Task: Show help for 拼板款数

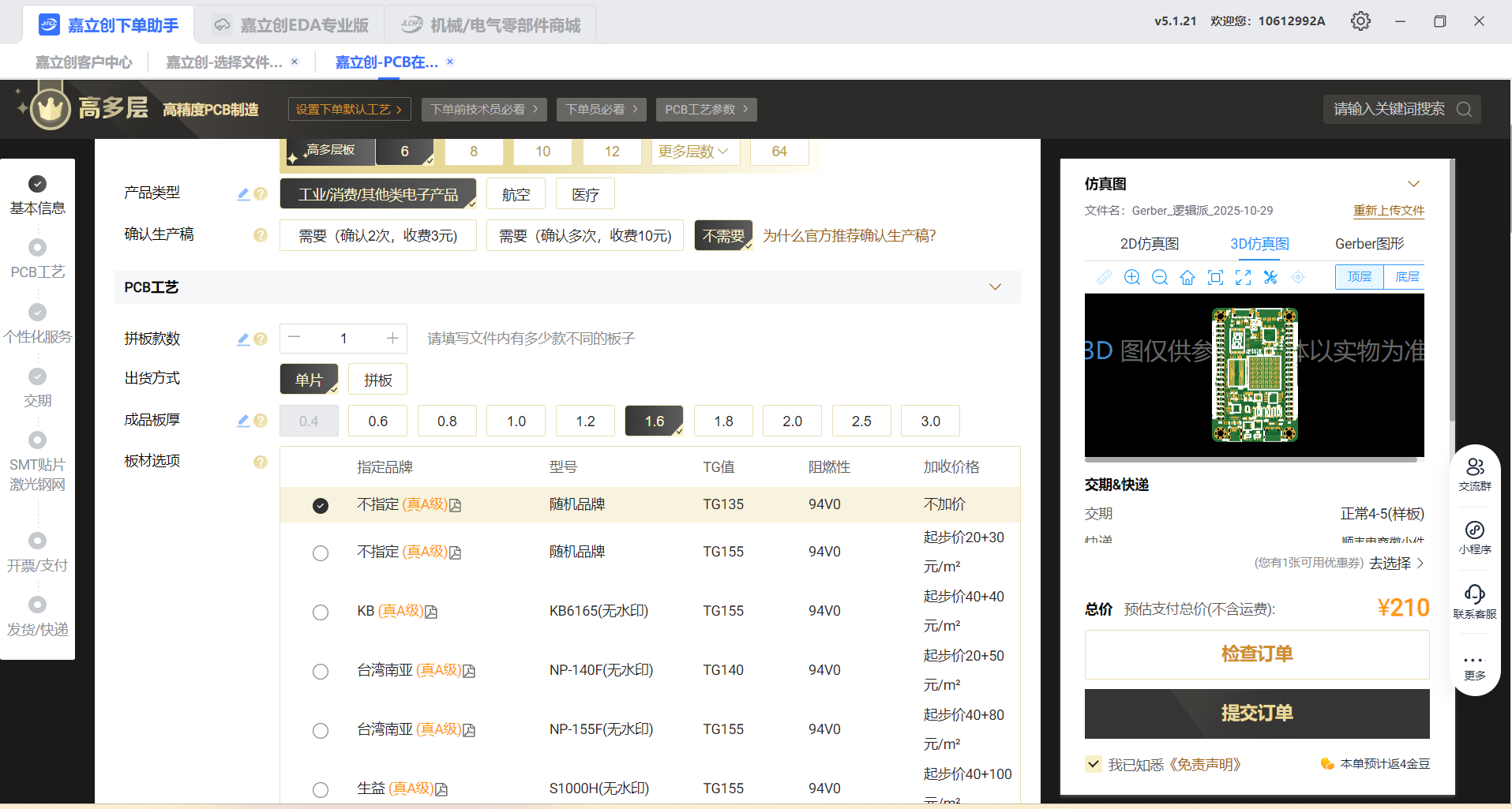Action: 261,339
